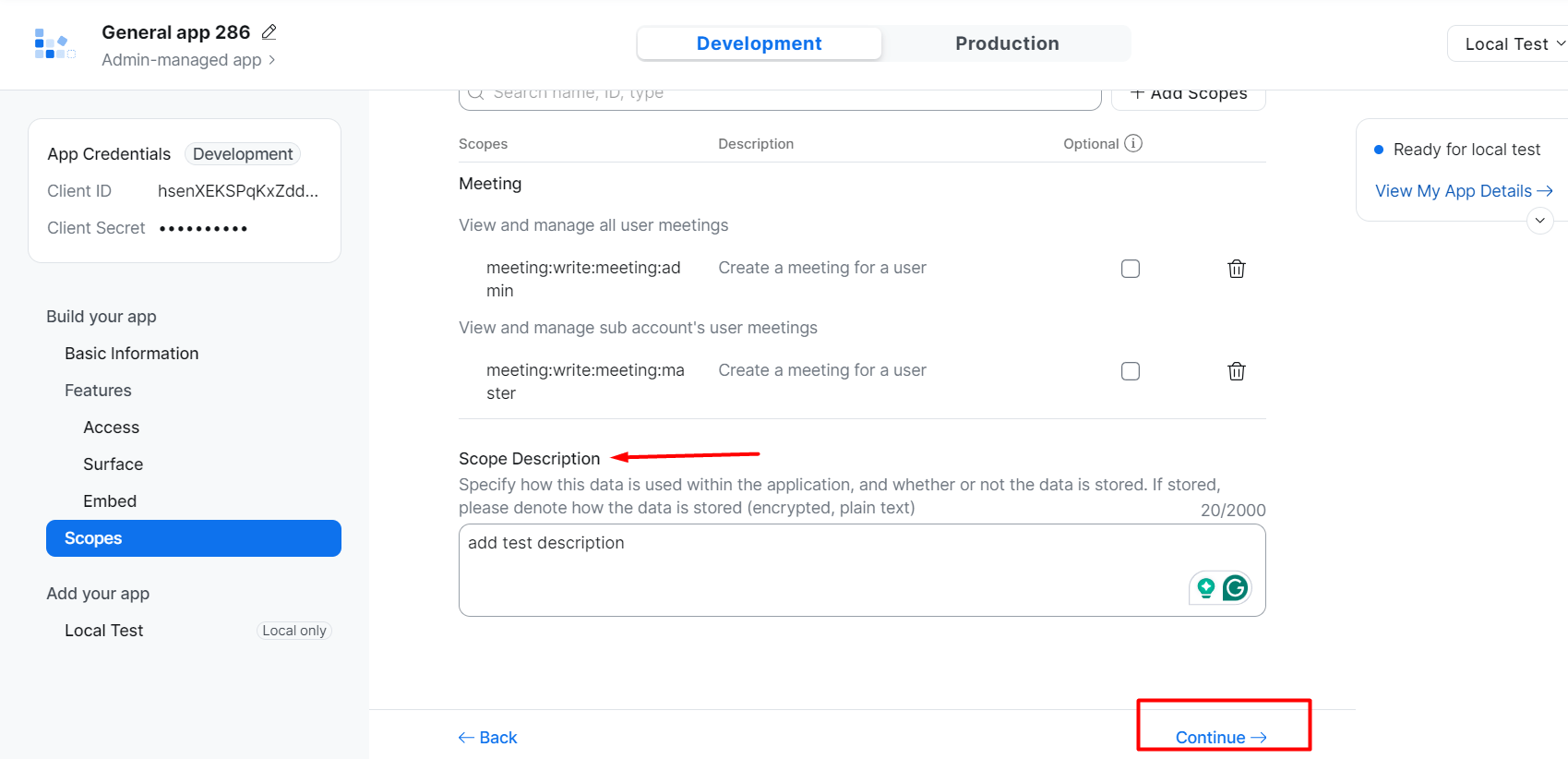
Task: Switch to the Production tab
Action: click(1006, 42)
